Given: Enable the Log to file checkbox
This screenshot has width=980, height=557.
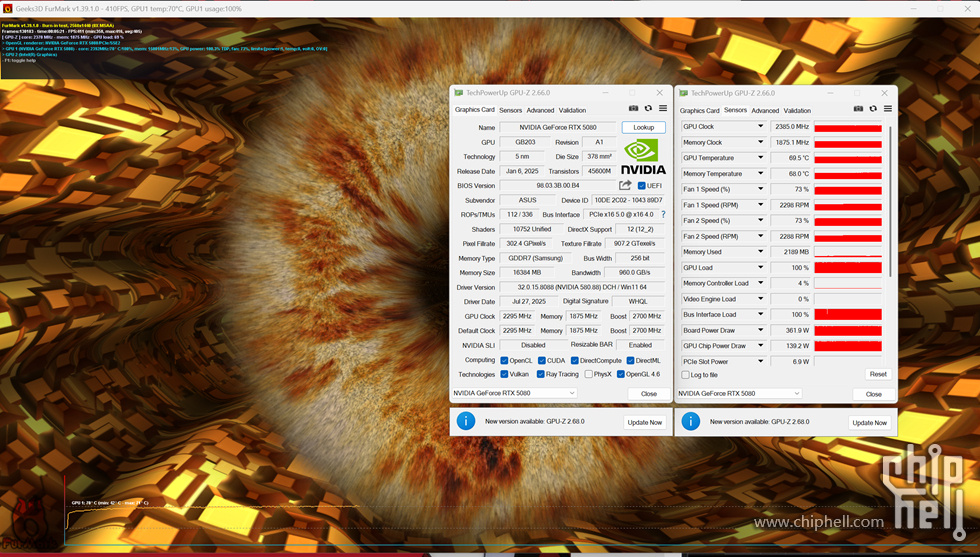Looking at the screenshot, I should coord(686,375).
